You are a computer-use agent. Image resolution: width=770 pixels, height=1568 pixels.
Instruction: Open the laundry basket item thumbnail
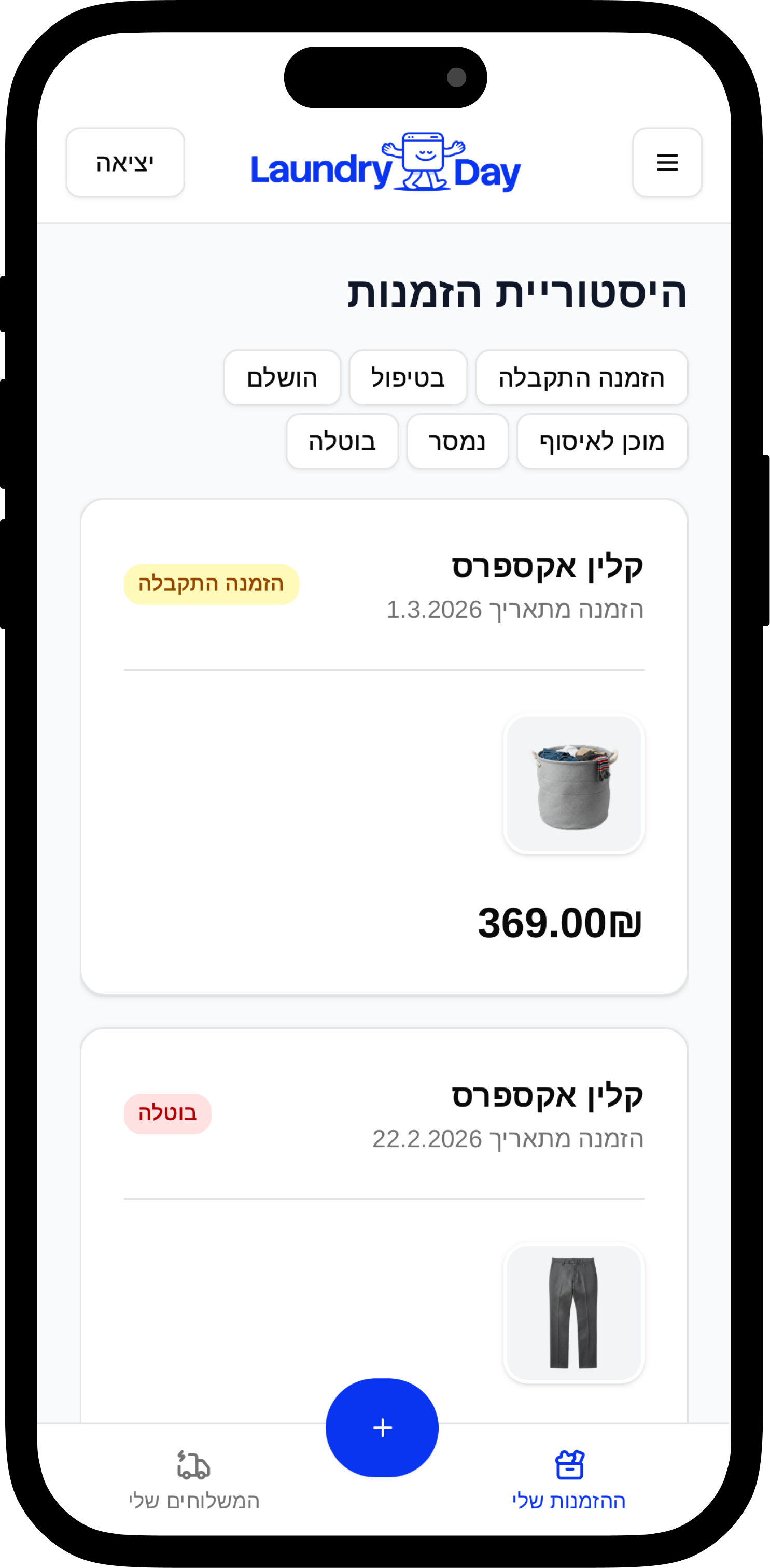point(573,783)
